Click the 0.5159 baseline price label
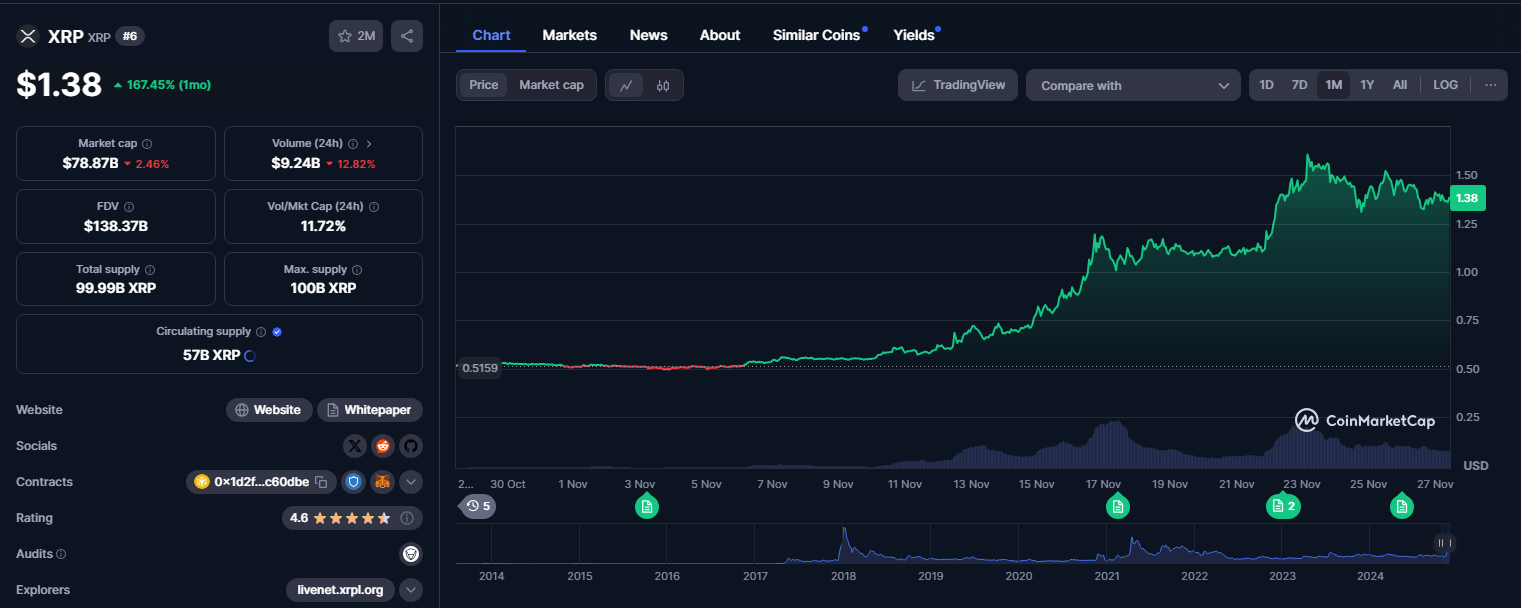Image resolution: width=1521 pixels, height=608 pixels. [x=478, y=367]
